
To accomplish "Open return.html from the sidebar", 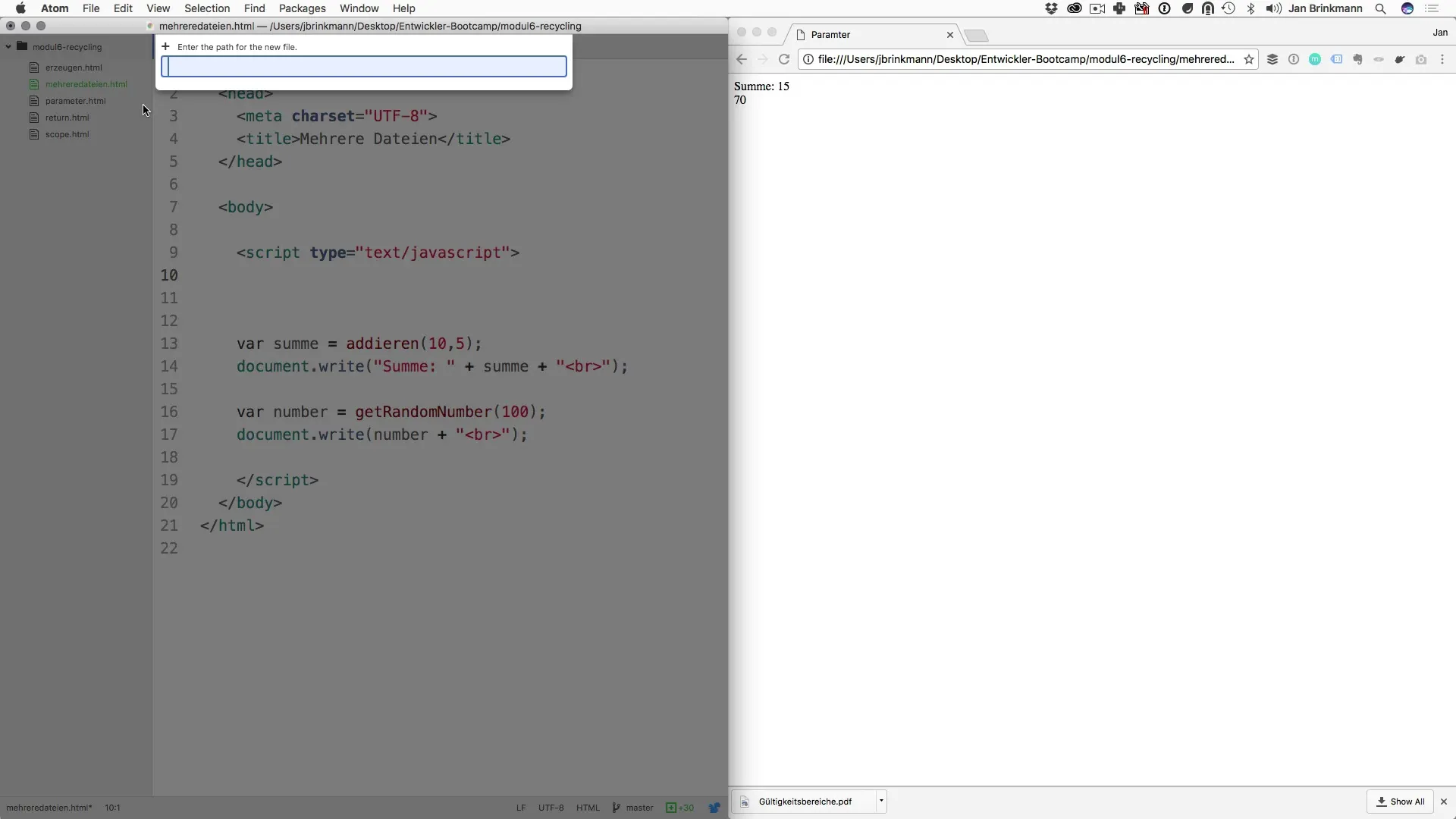I will [67, 118].
